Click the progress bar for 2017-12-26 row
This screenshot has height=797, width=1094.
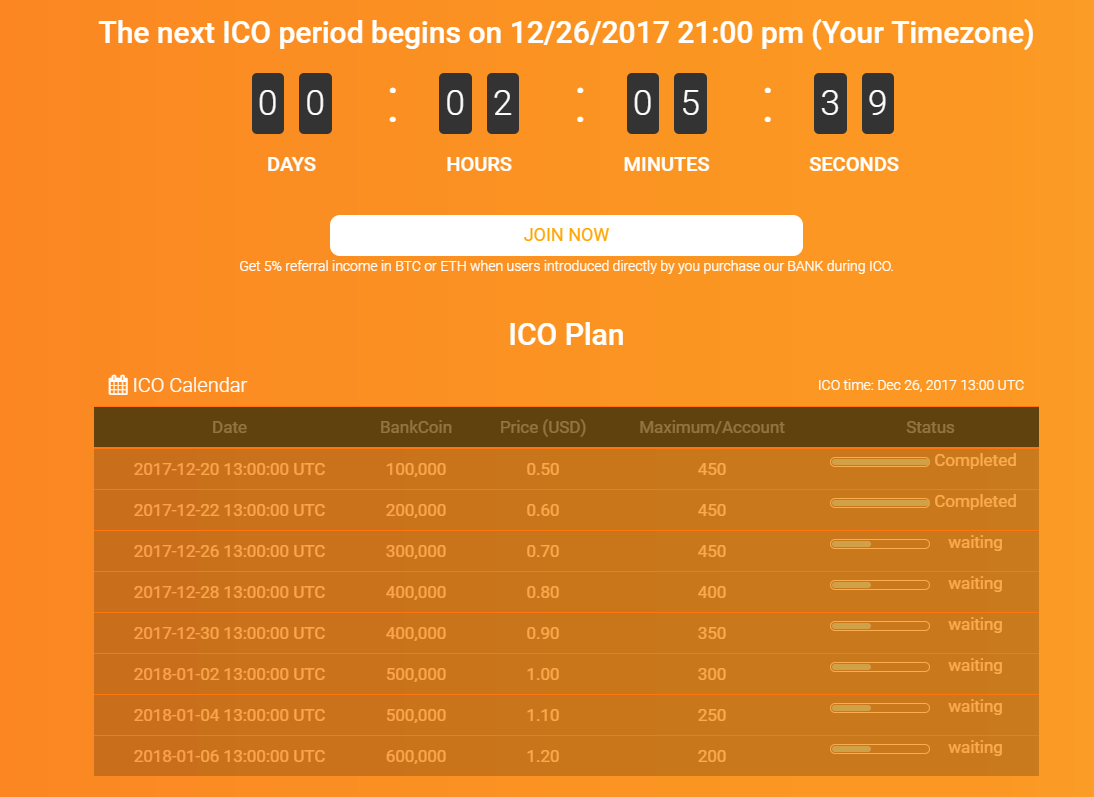click(x=880, y=544)
